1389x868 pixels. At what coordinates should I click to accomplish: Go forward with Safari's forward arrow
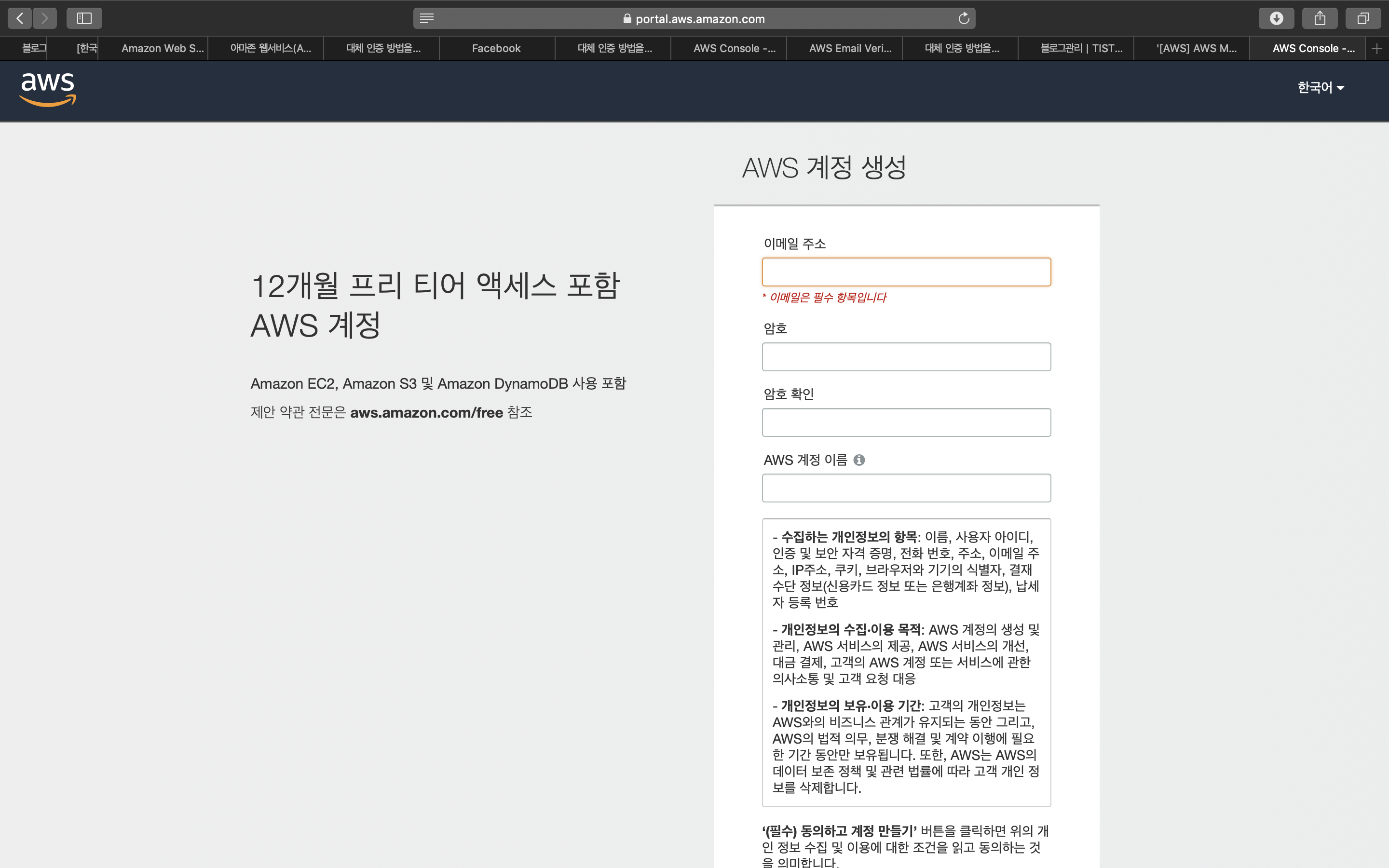[45, 18]
